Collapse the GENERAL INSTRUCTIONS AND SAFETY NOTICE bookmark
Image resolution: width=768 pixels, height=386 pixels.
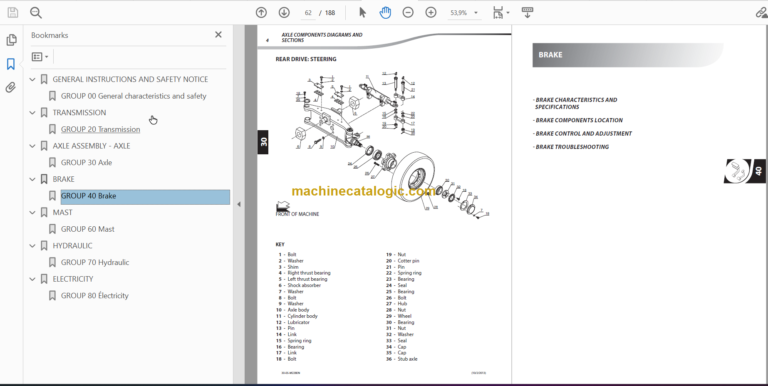point(32,79)
